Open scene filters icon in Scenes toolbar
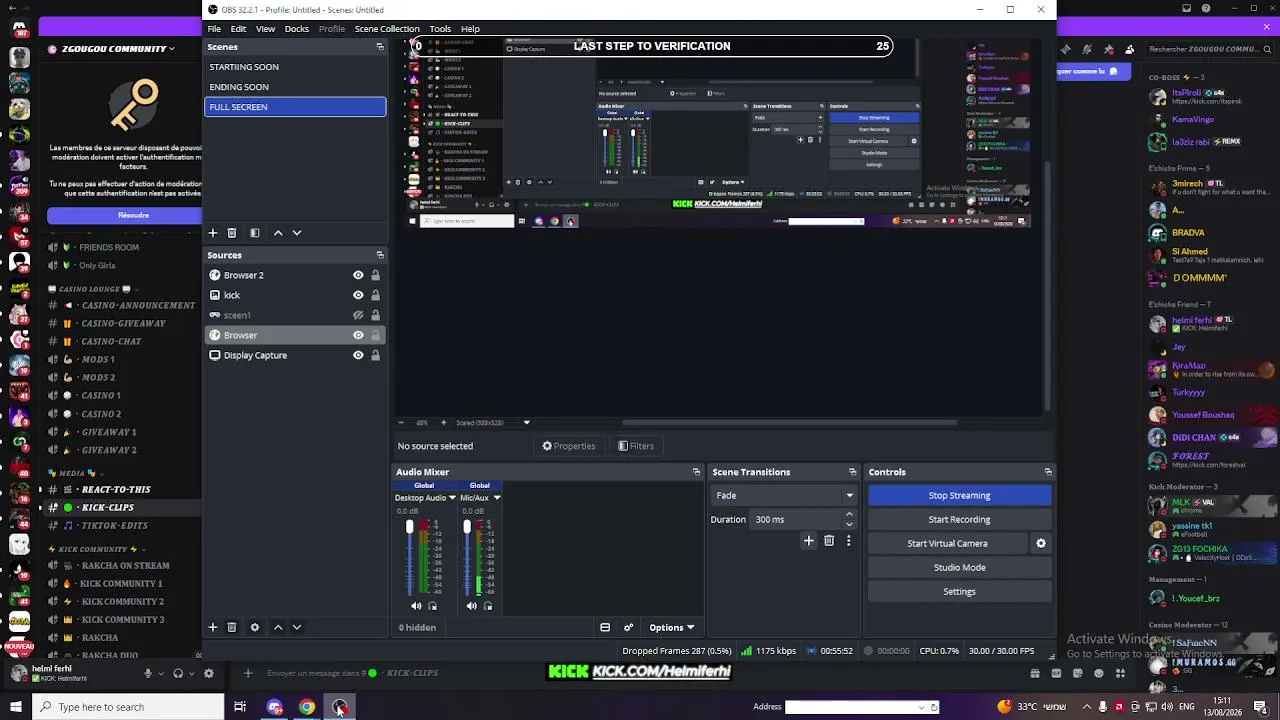Image resolution: width=1280 pixels, height=720 pixels. [255, 233]
